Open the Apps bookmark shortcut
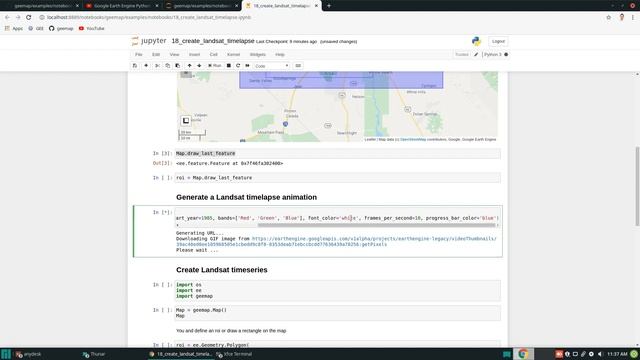640x360 pixels. click(14, 29)
